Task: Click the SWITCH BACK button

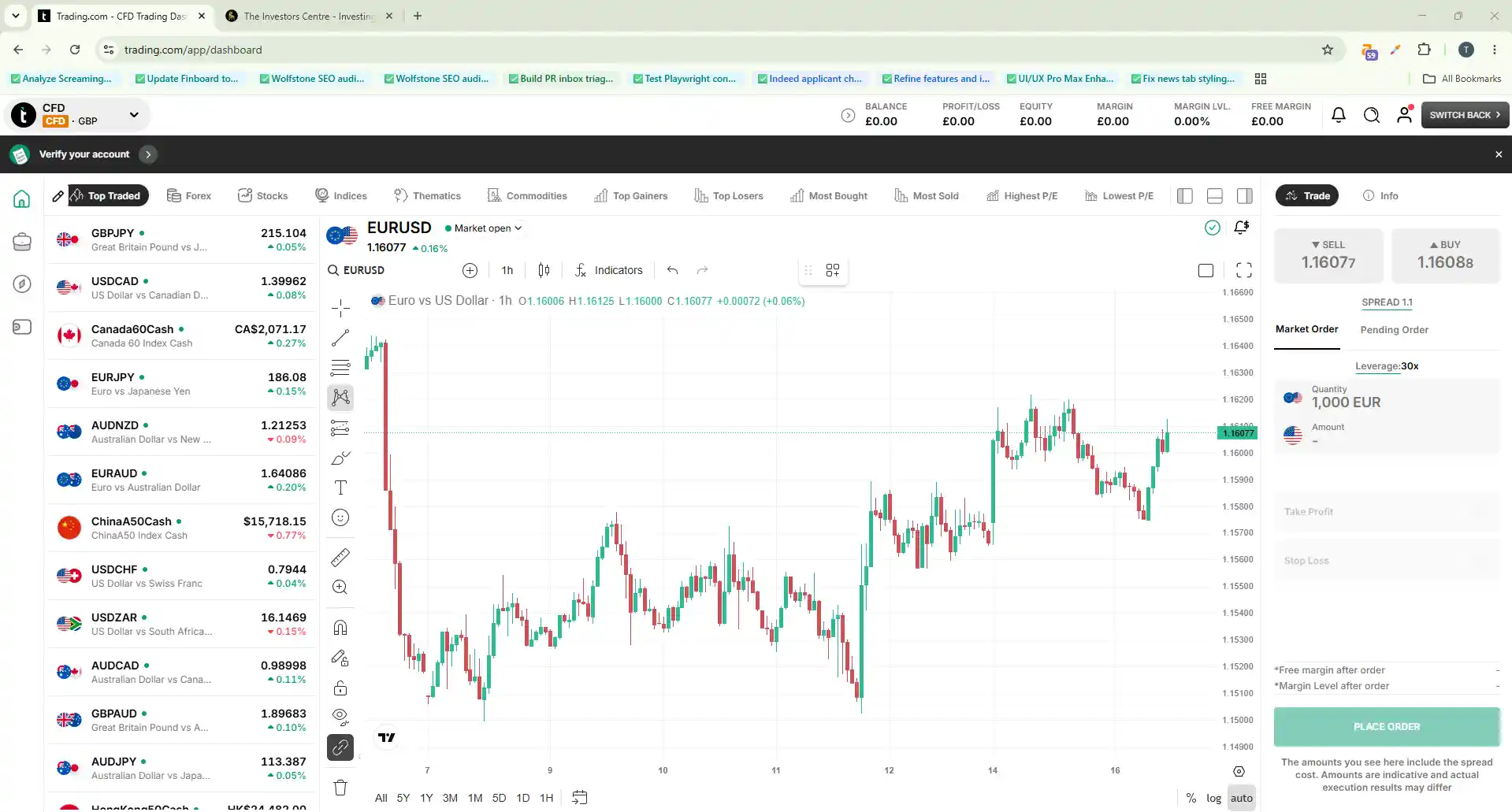Action: (1465, 115)
